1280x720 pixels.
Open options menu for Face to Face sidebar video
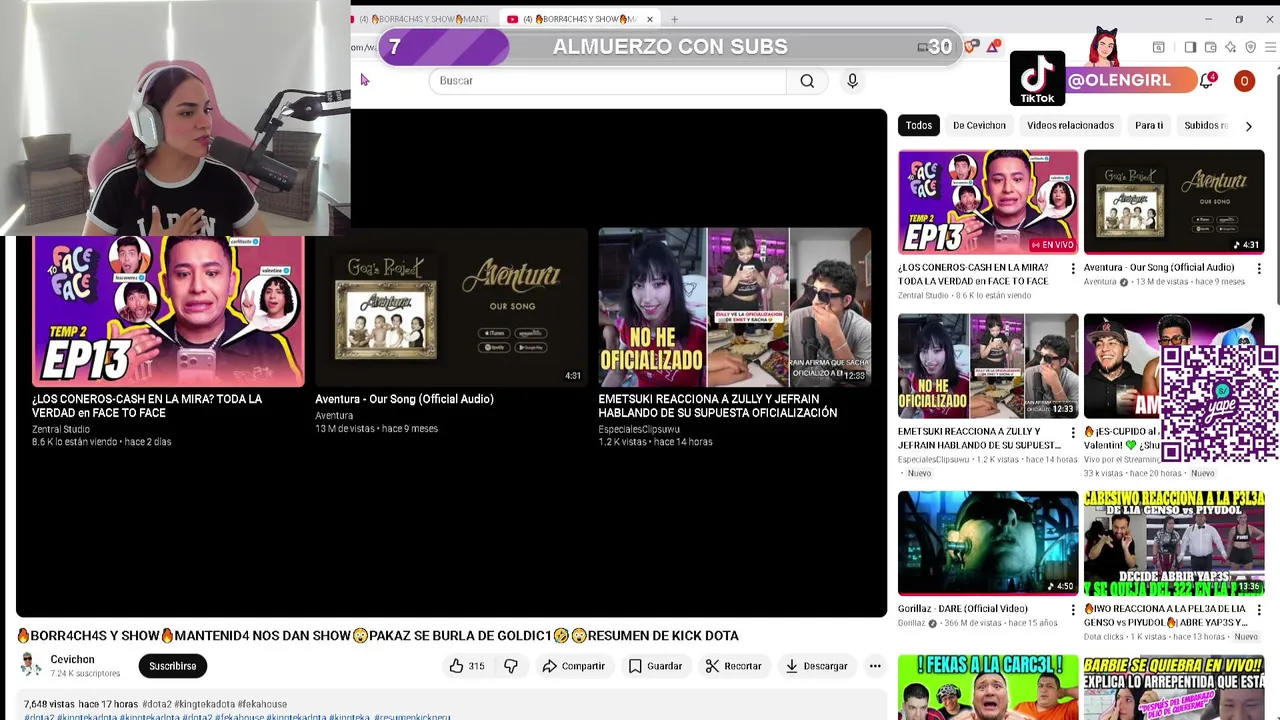pos(1073,269)
